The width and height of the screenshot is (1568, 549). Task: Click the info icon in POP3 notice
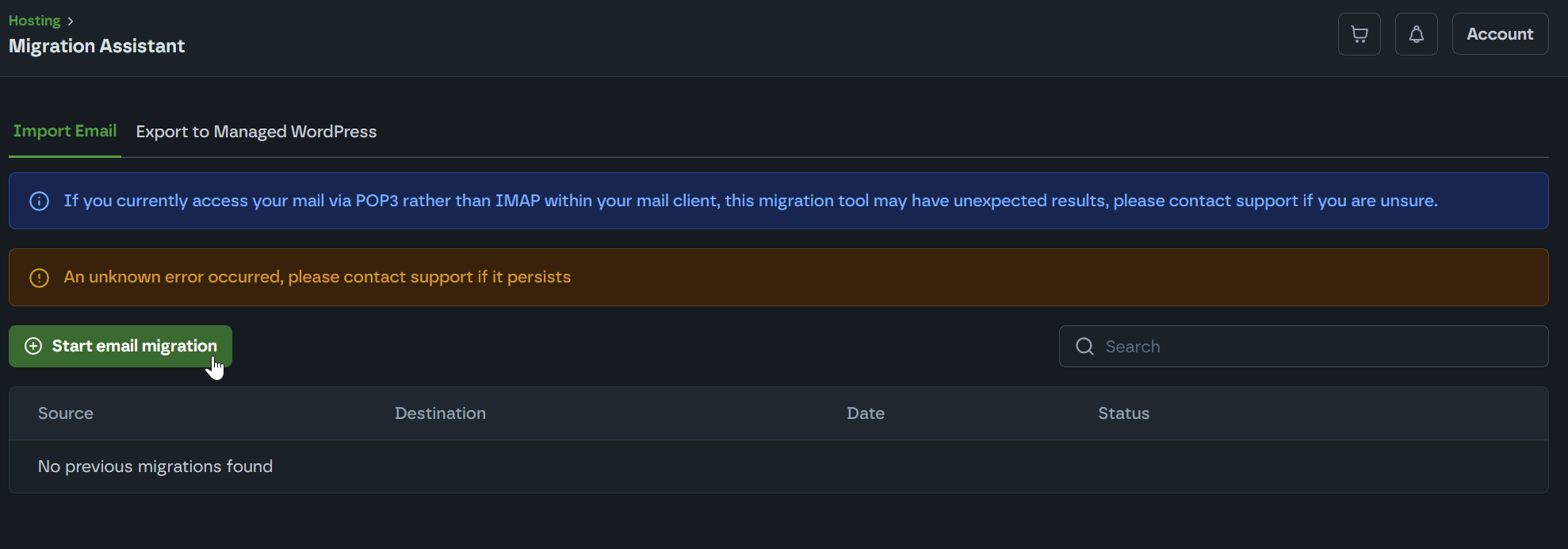(39, 202)
